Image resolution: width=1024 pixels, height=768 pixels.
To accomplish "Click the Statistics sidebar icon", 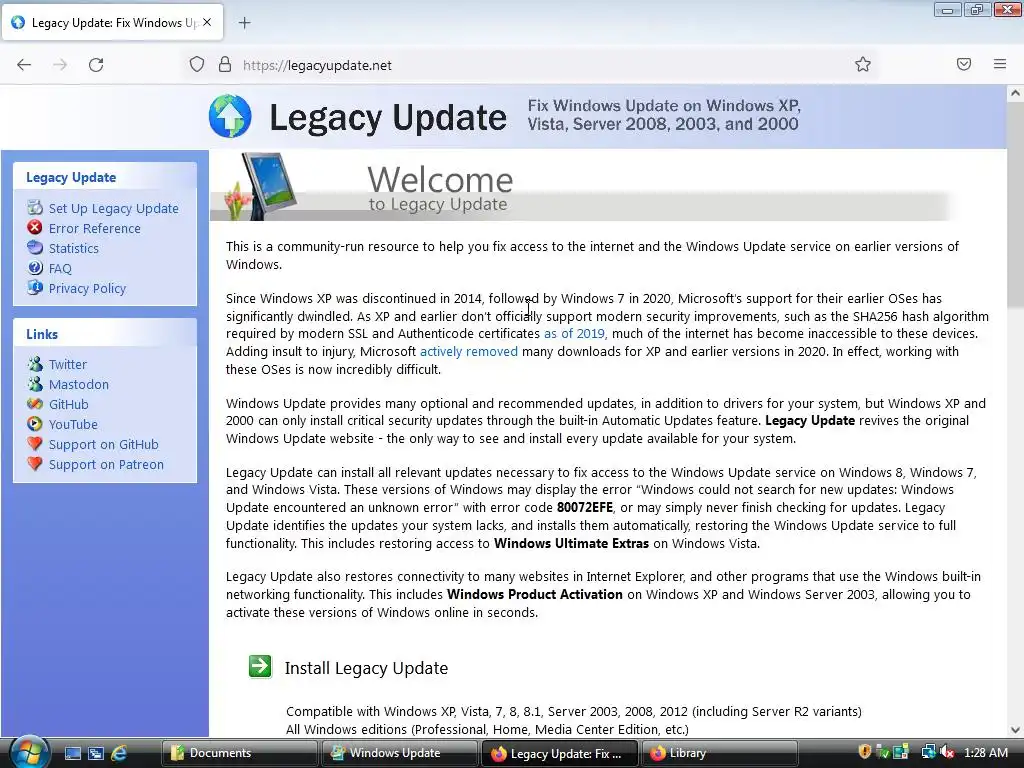I will pyautogui.click(x=35, y=248).
